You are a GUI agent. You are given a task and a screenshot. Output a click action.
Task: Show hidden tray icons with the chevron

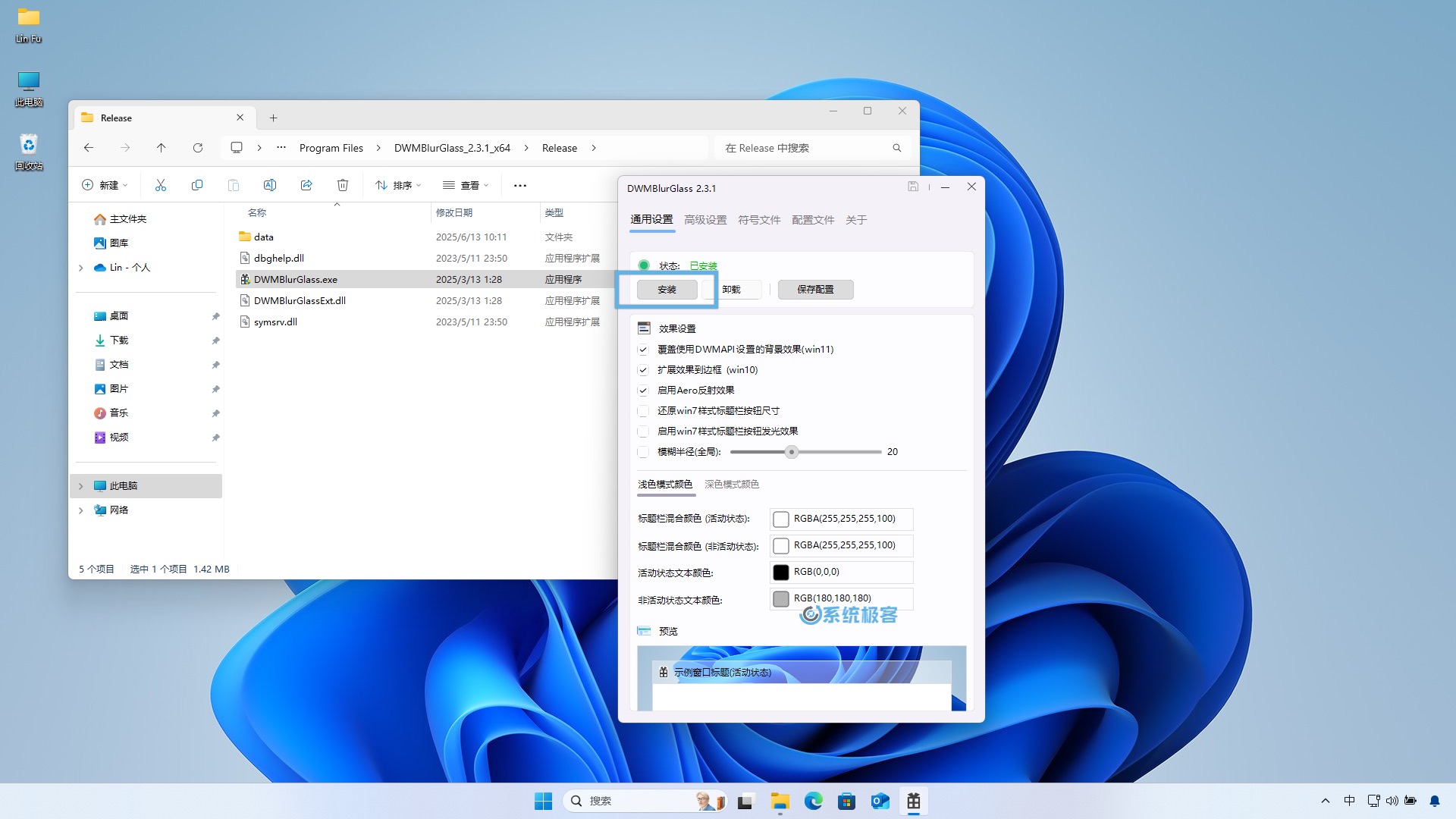pyautogui.click(x=1326, y=801)
